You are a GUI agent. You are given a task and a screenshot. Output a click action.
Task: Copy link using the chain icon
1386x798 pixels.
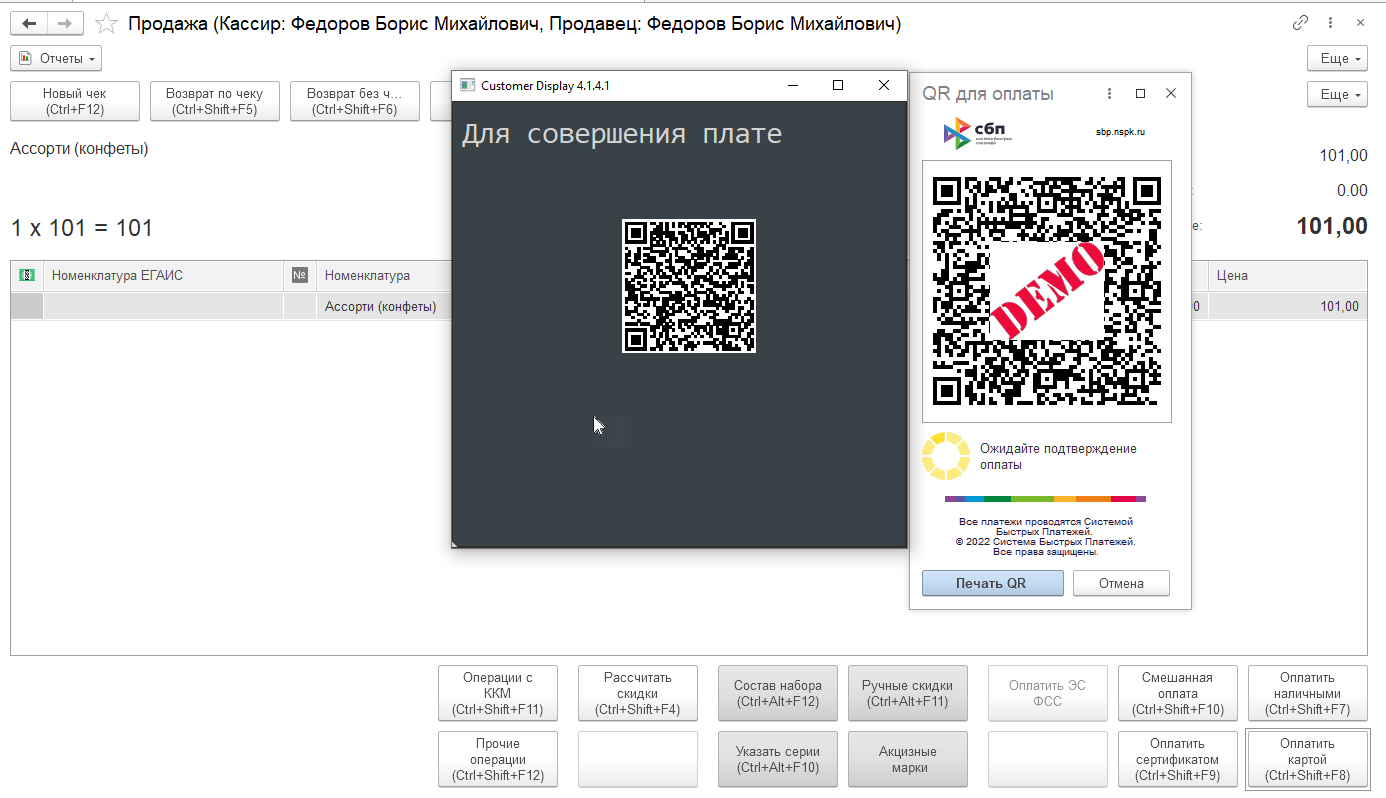click(1301, 22)
